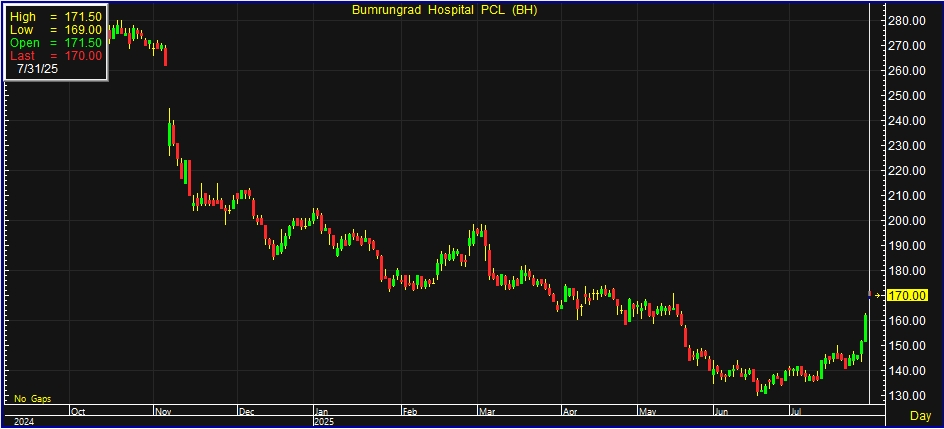Click the 280.00 price axis label

907,21
